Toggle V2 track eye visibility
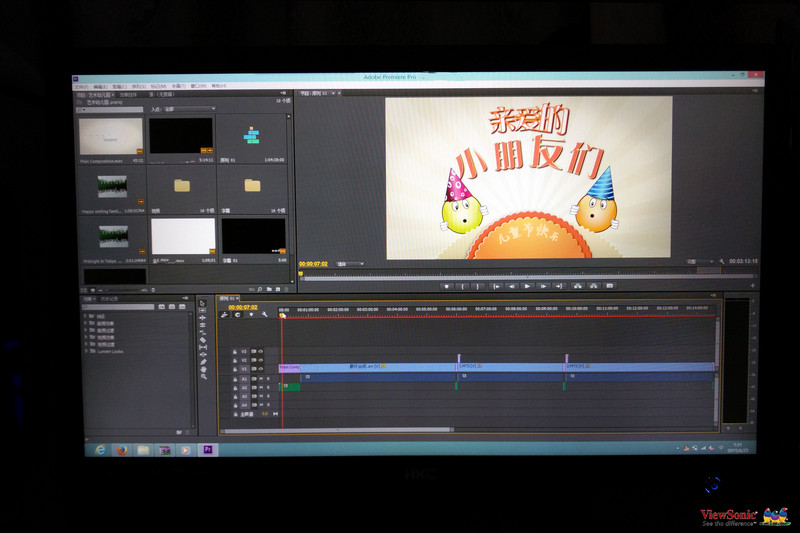800x533 pixels. [x=260, y=360]
